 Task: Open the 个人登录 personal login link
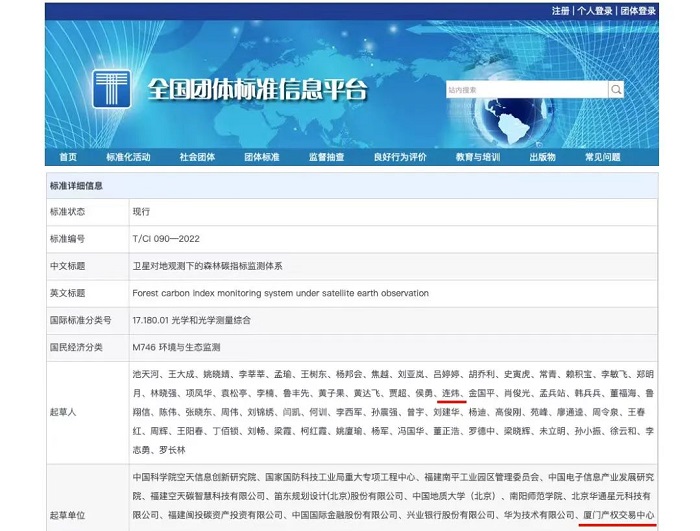coord(594,11)
